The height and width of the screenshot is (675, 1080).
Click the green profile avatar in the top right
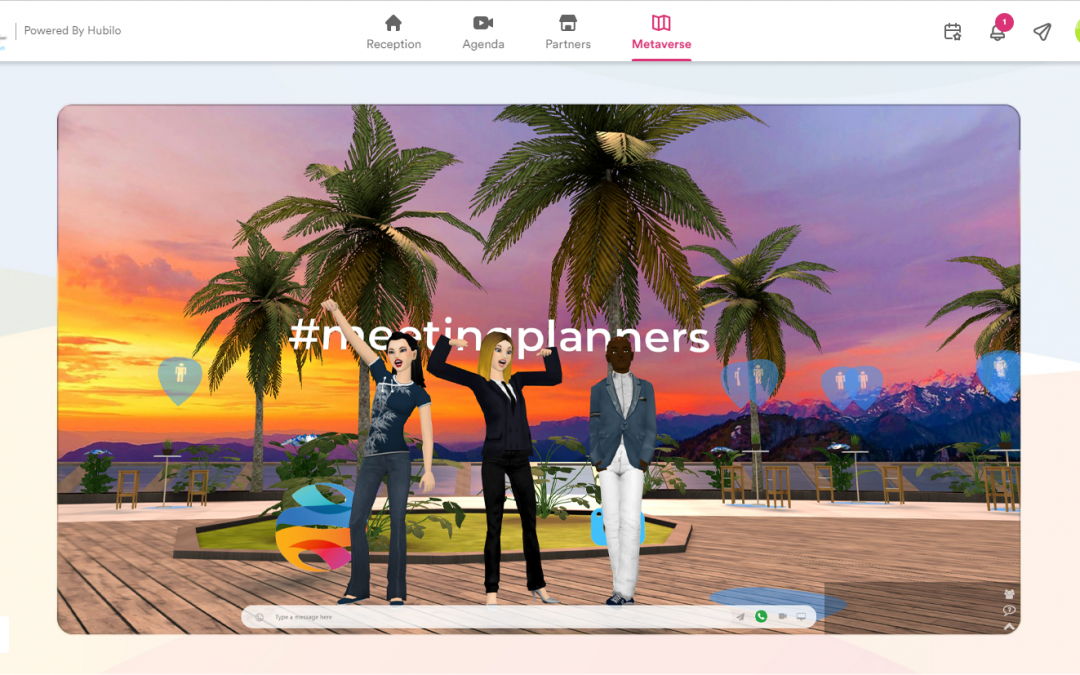pos(1076,31)
